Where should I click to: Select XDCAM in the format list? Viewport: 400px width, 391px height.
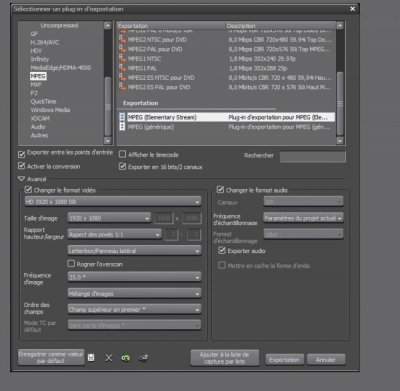pyautogui.click(x=40, y=118)
